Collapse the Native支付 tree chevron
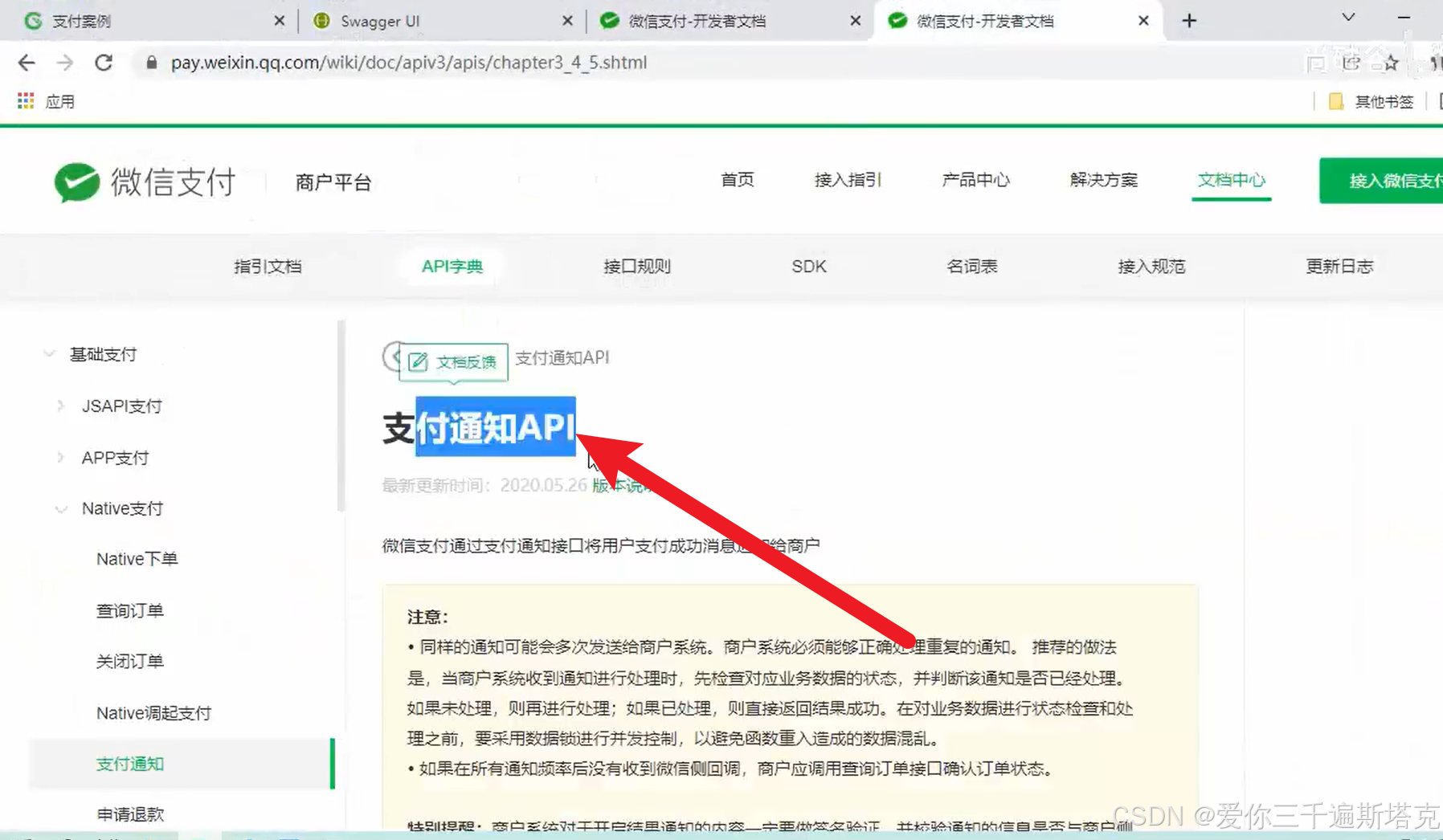This screenshot has height=840, width=1443. (x=61, y=509)
